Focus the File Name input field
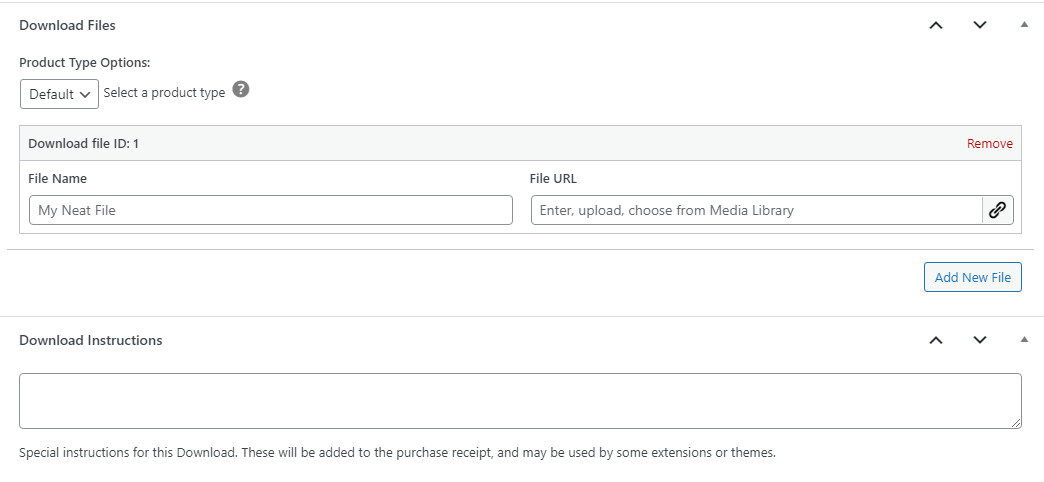The image size is (1044, 482). pyautogui.click(x=271, y=210)
